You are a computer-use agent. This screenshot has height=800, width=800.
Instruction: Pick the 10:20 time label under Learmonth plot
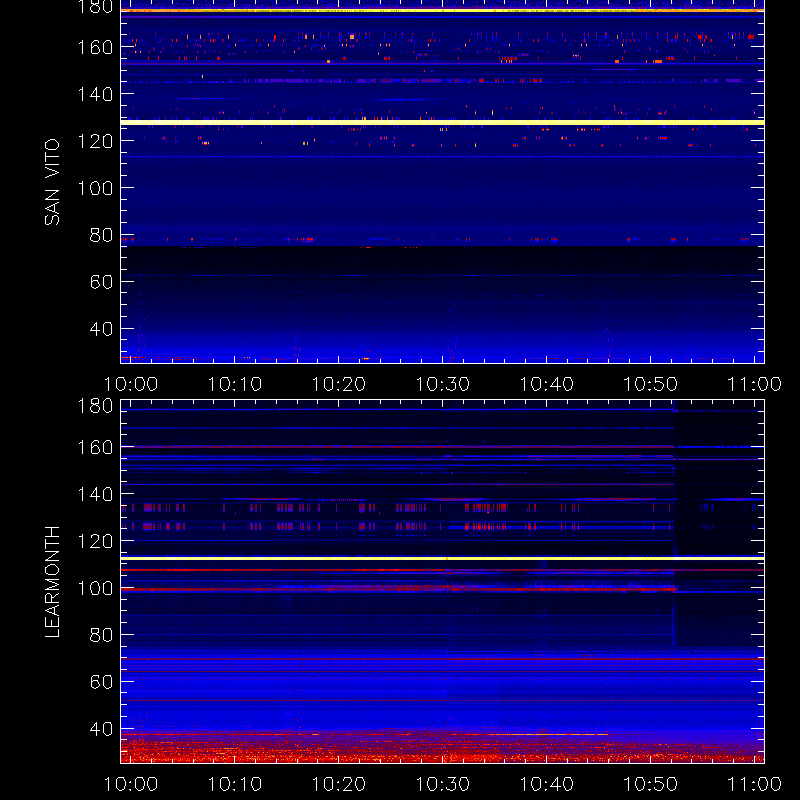point(339,784)
